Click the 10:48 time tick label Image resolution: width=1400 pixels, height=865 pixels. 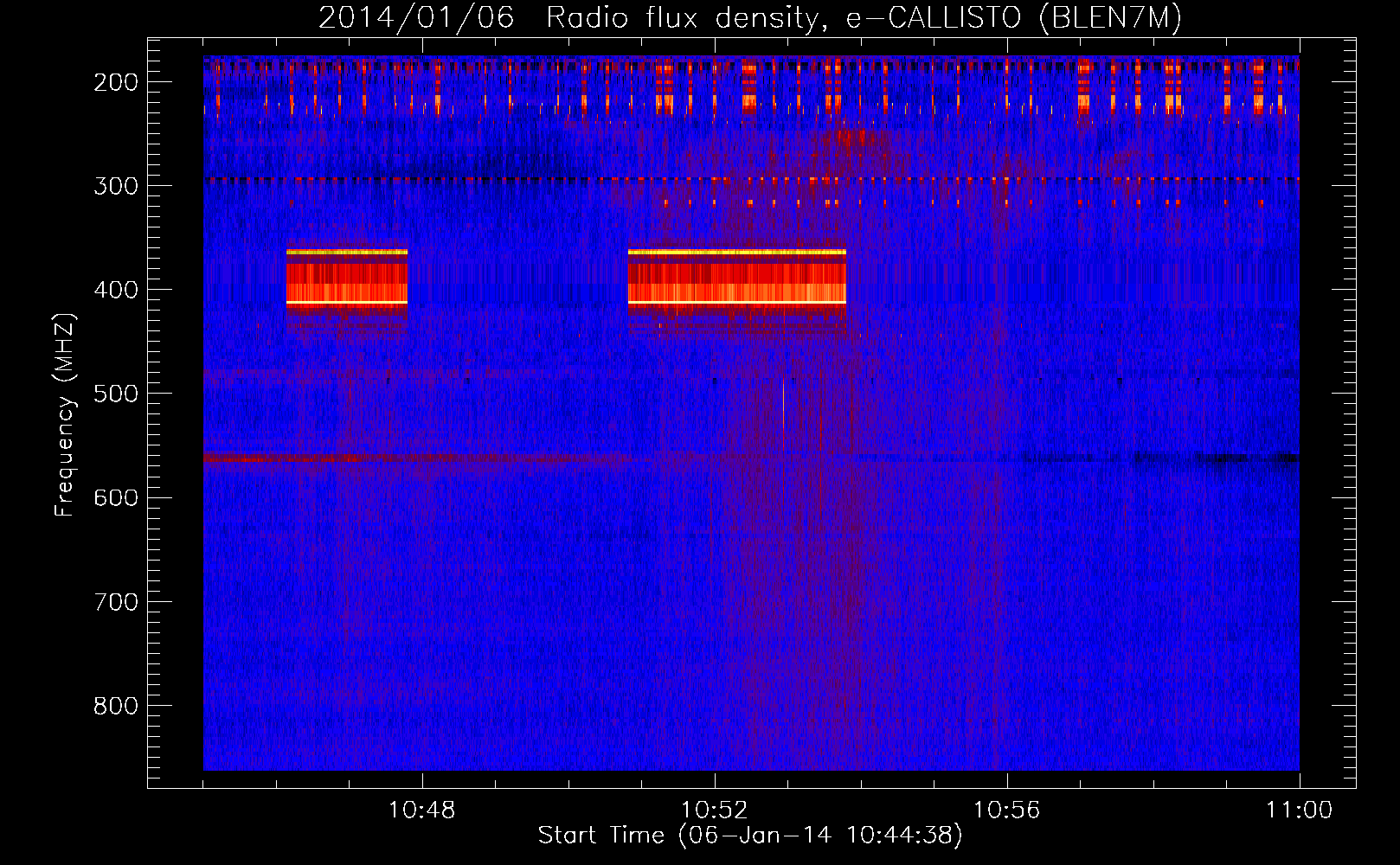(422, 810)
